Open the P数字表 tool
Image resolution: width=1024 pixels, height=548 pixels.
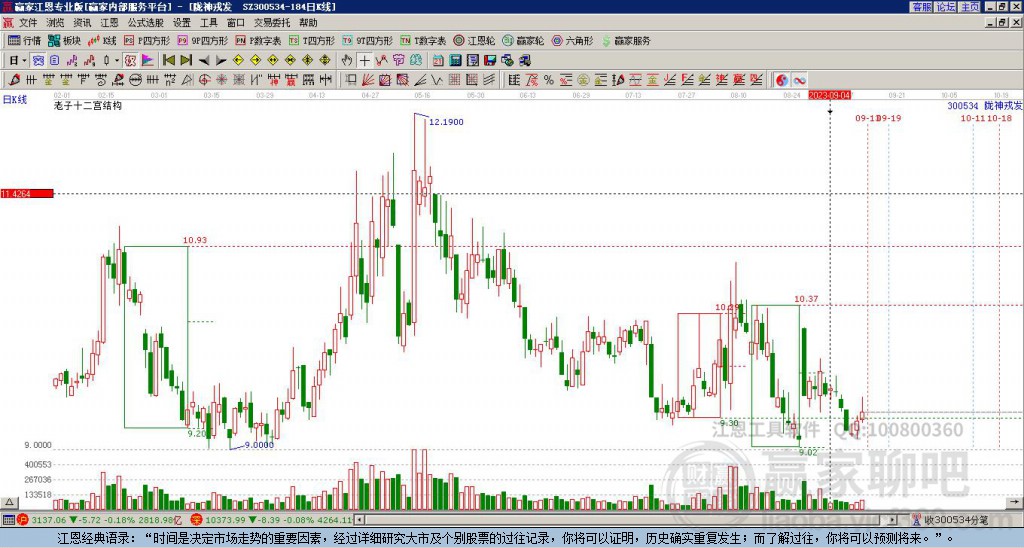(259, 40)
